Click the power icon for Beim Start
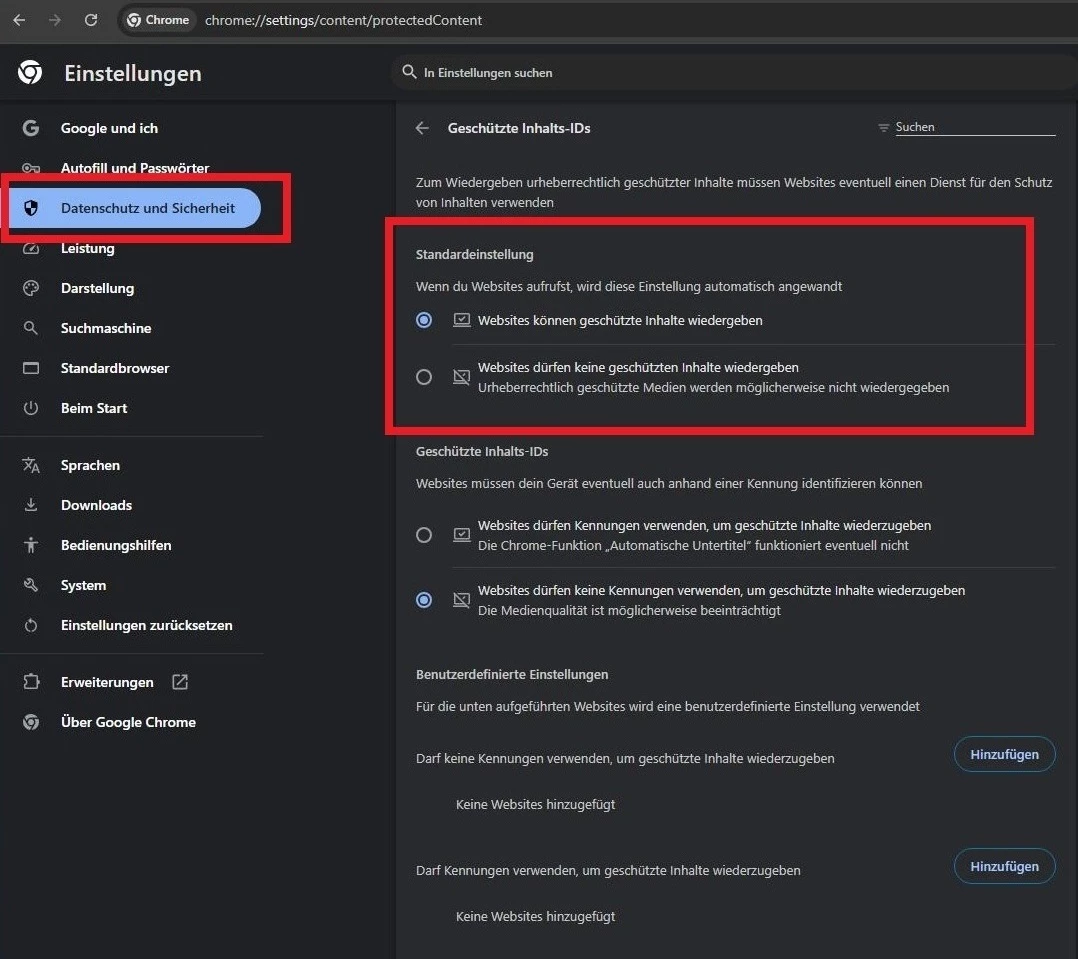The width and height of the screenshot is (1078, 959). [x=30, y=408]
